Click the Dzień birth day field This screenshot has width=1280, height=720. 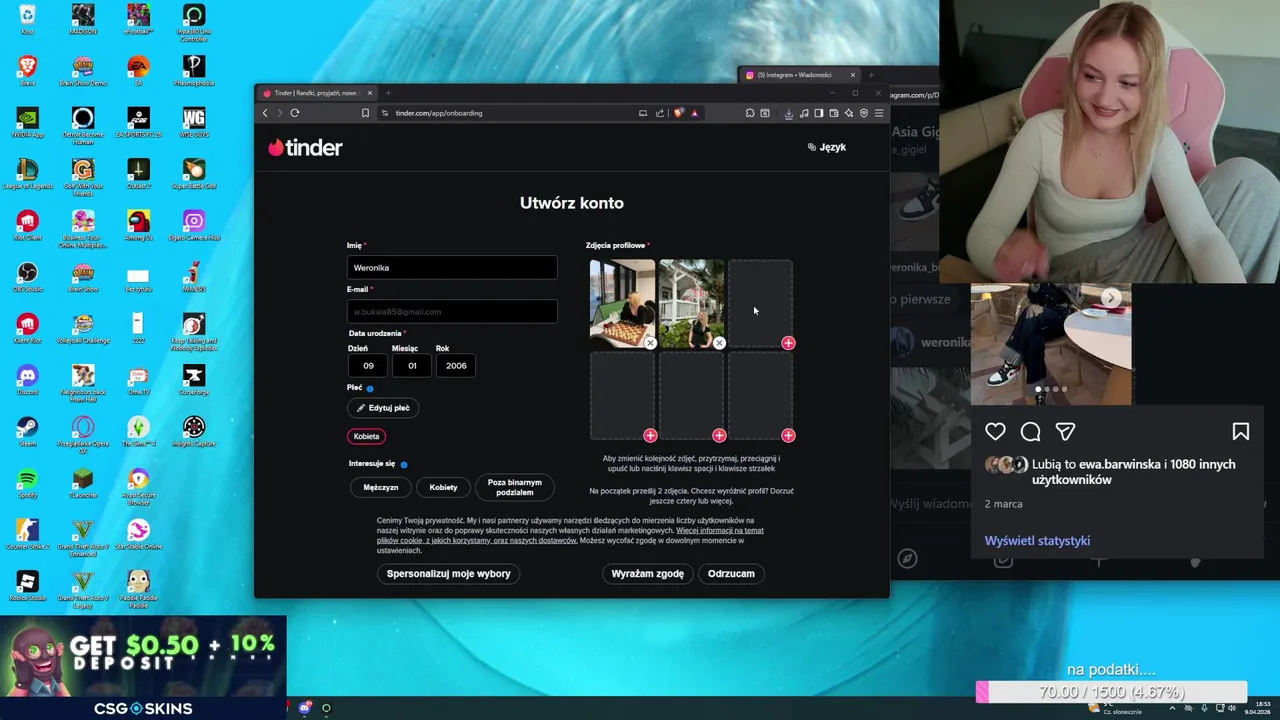pyautogui.click(x=368, y=366)
